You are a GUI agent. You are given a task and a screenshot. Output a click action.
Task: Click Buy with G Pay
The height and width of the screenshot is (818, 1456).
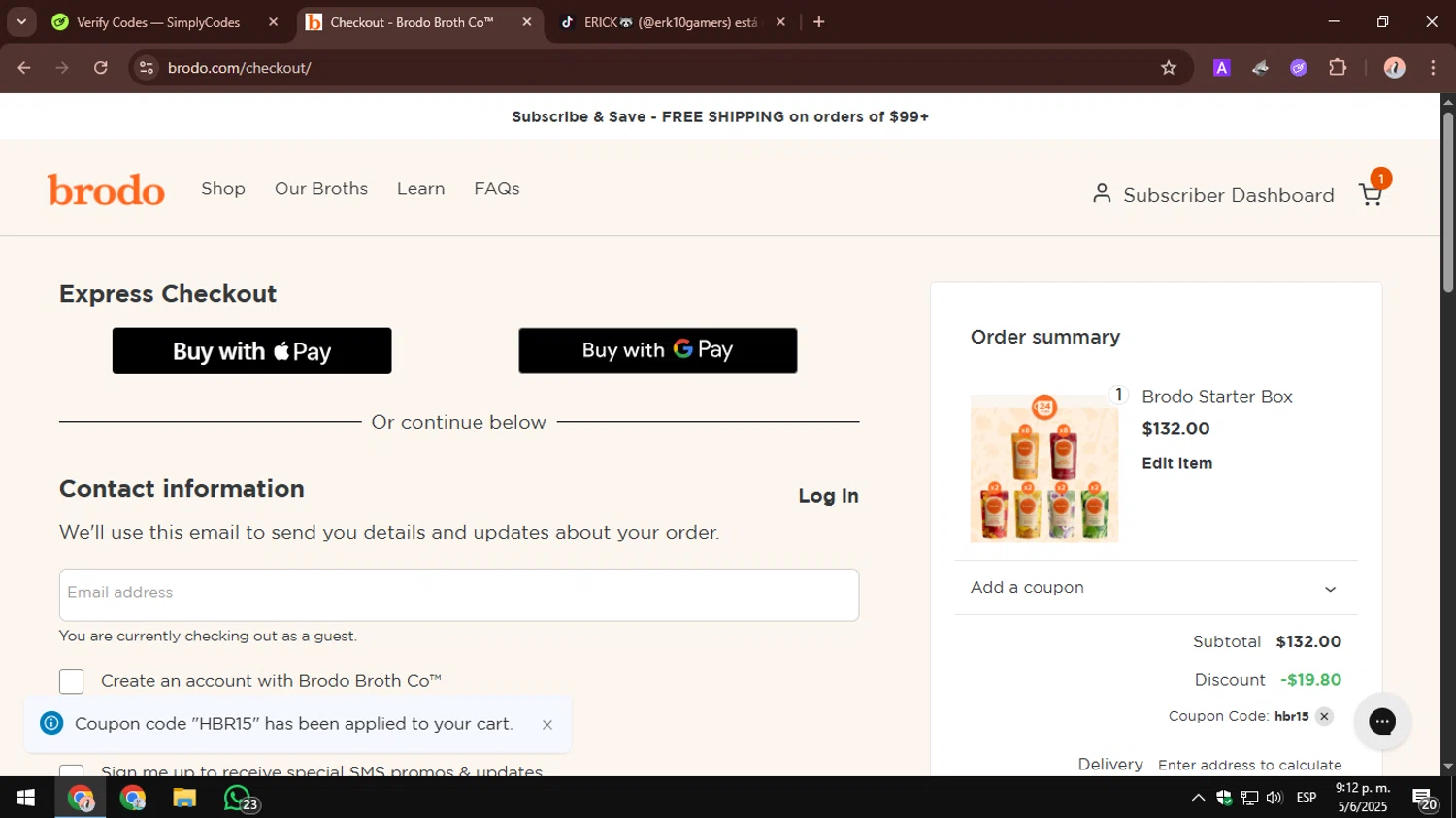click(658, 350)
